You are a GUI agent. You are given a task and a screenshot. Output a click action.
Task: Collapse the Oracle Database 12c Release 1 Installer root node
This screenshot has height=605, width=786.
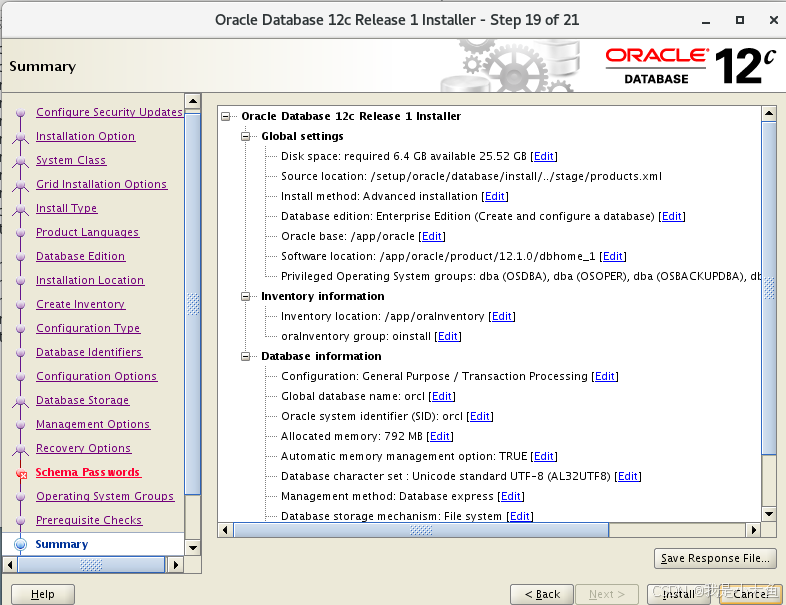[x=226, y=116]
